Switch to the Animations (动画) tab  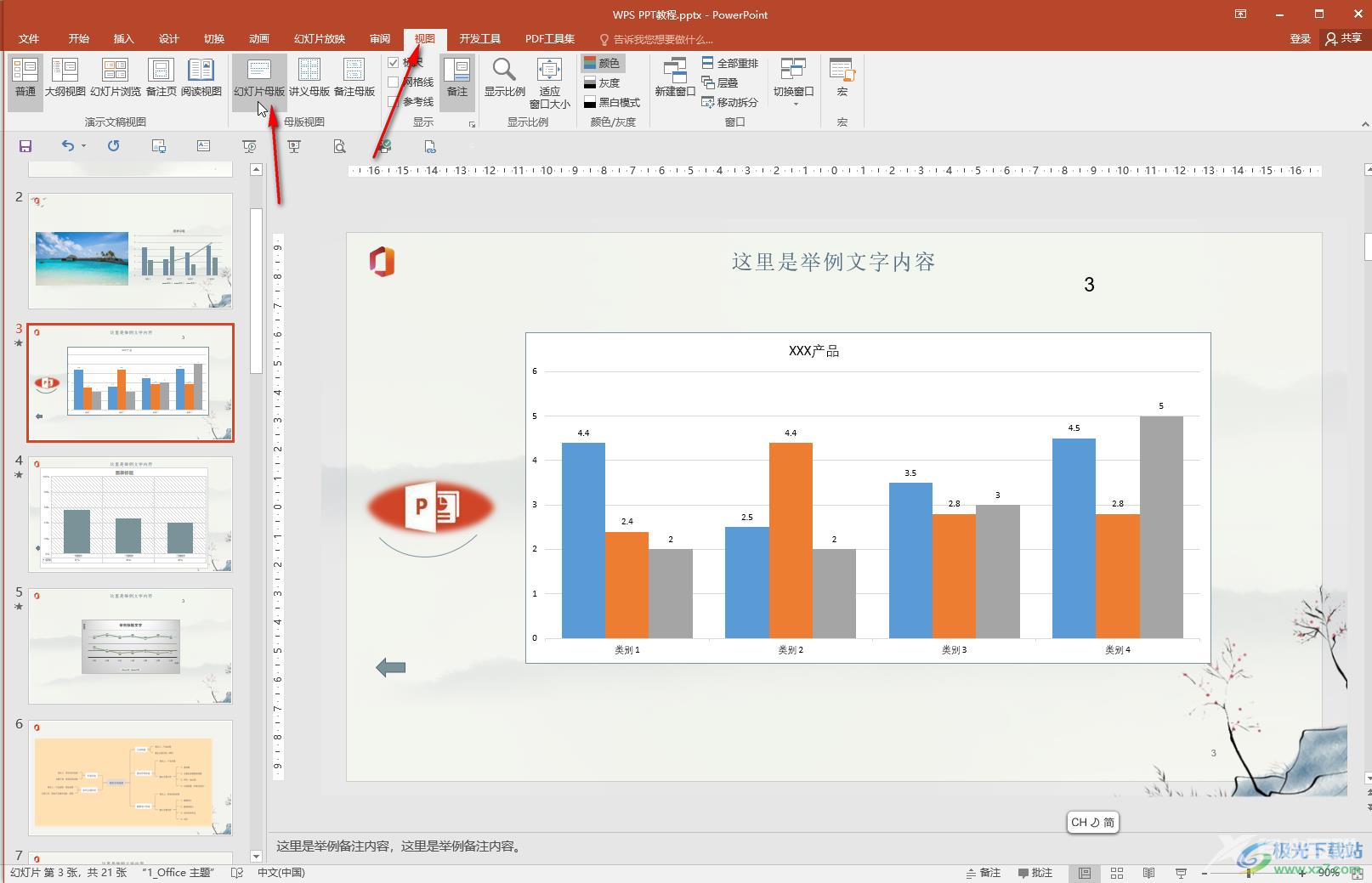(259, 39)
